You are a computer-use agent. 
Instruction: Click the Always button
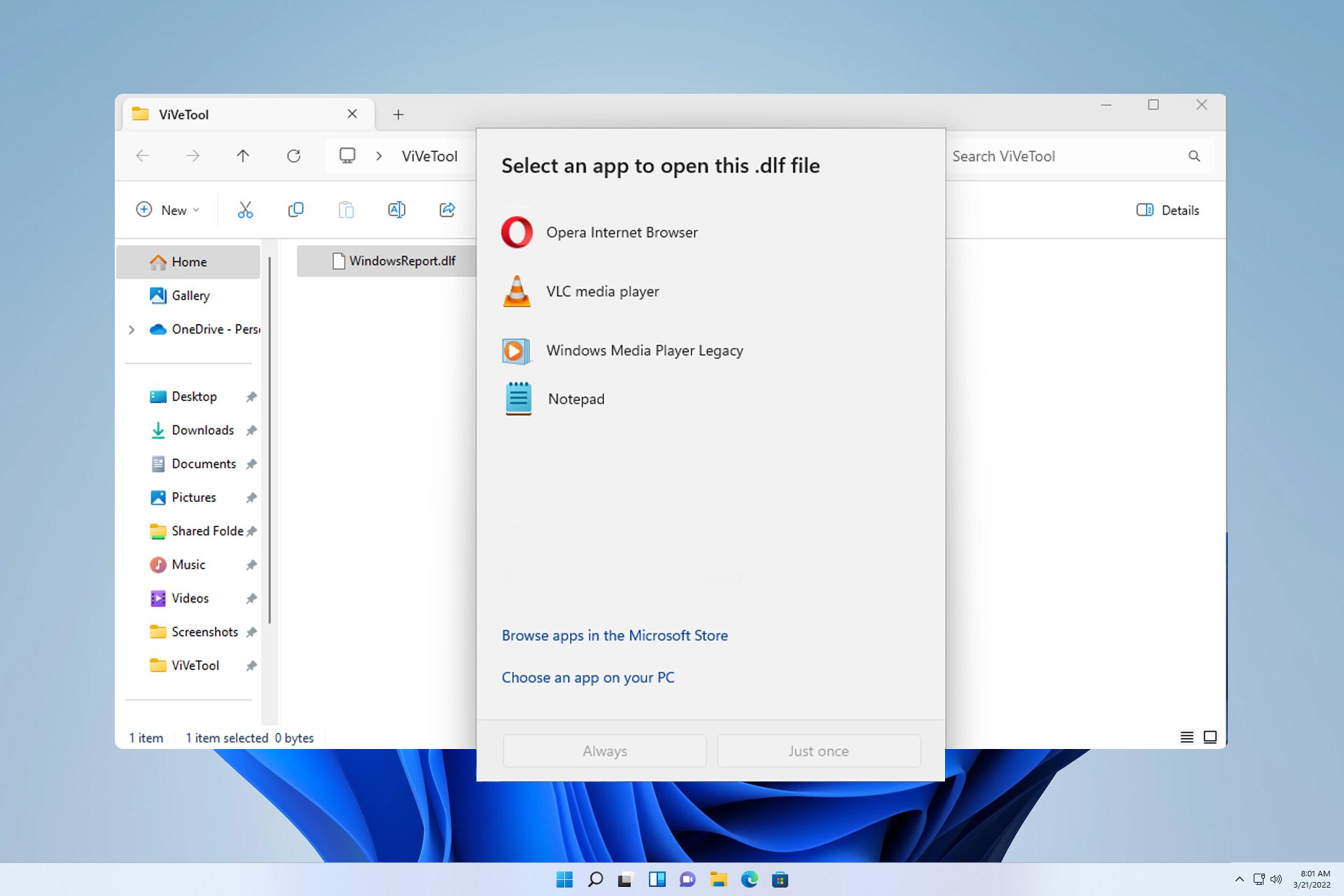click(x=605, y=751)
